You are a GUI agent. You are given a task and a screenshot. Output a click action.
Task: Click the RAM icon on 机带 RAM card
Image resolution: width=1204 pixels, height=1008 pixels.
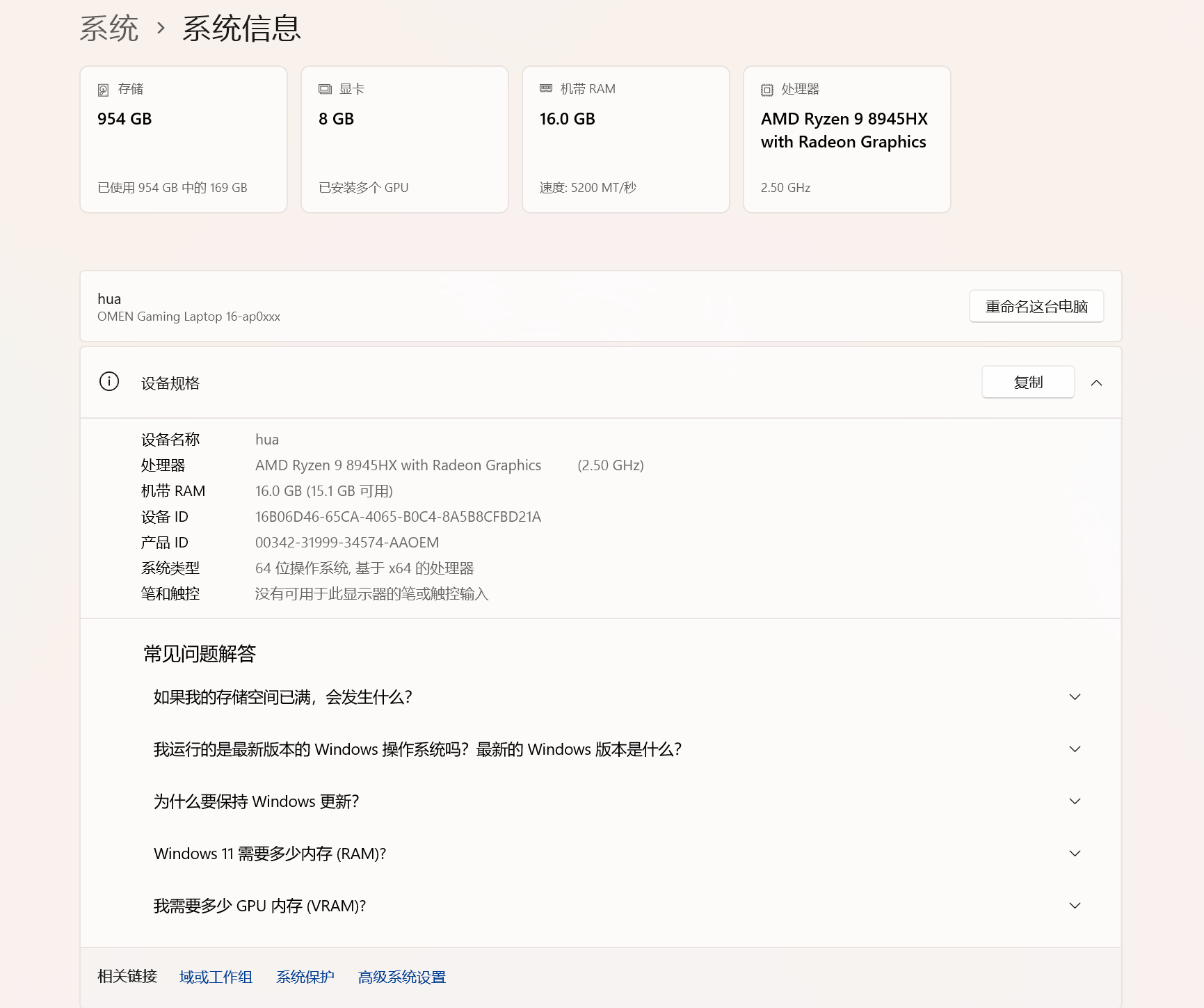click(546, 89)
